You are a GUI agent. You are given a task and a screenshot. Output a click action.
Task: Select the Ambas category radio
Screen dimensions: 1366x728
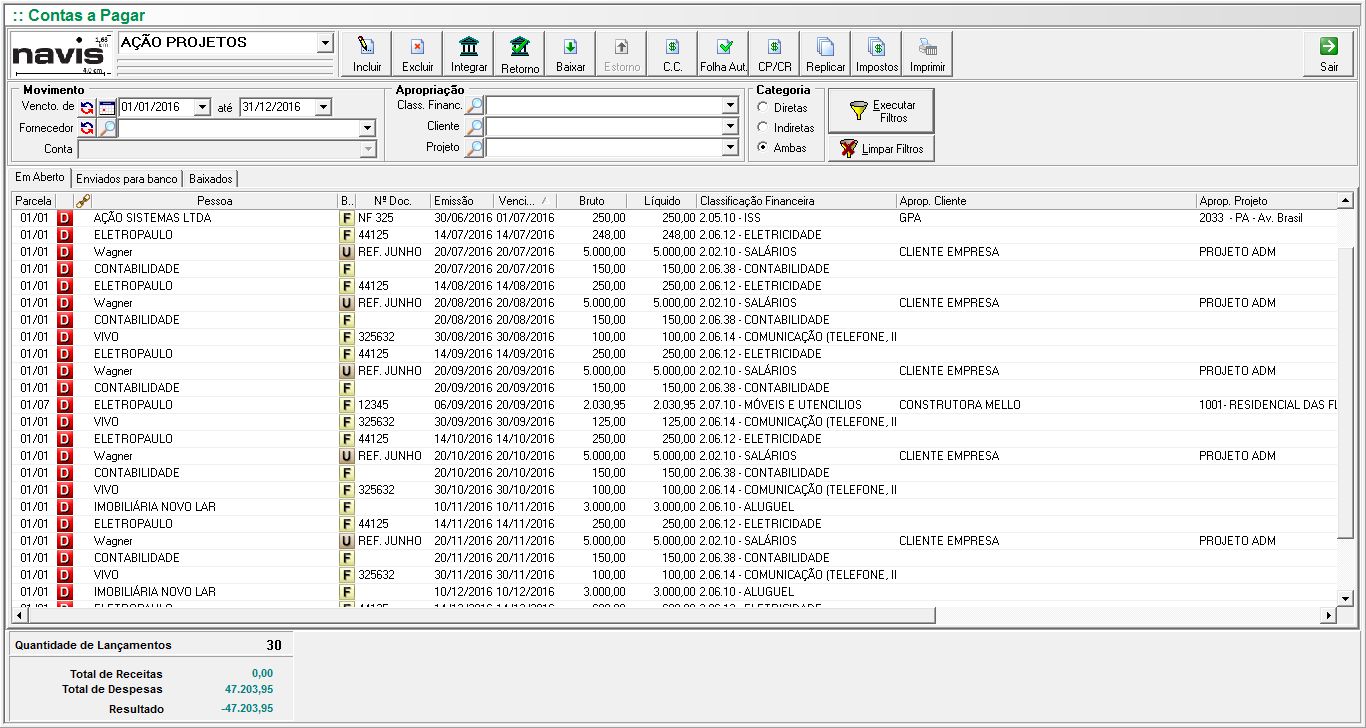(x=763, y=147)
